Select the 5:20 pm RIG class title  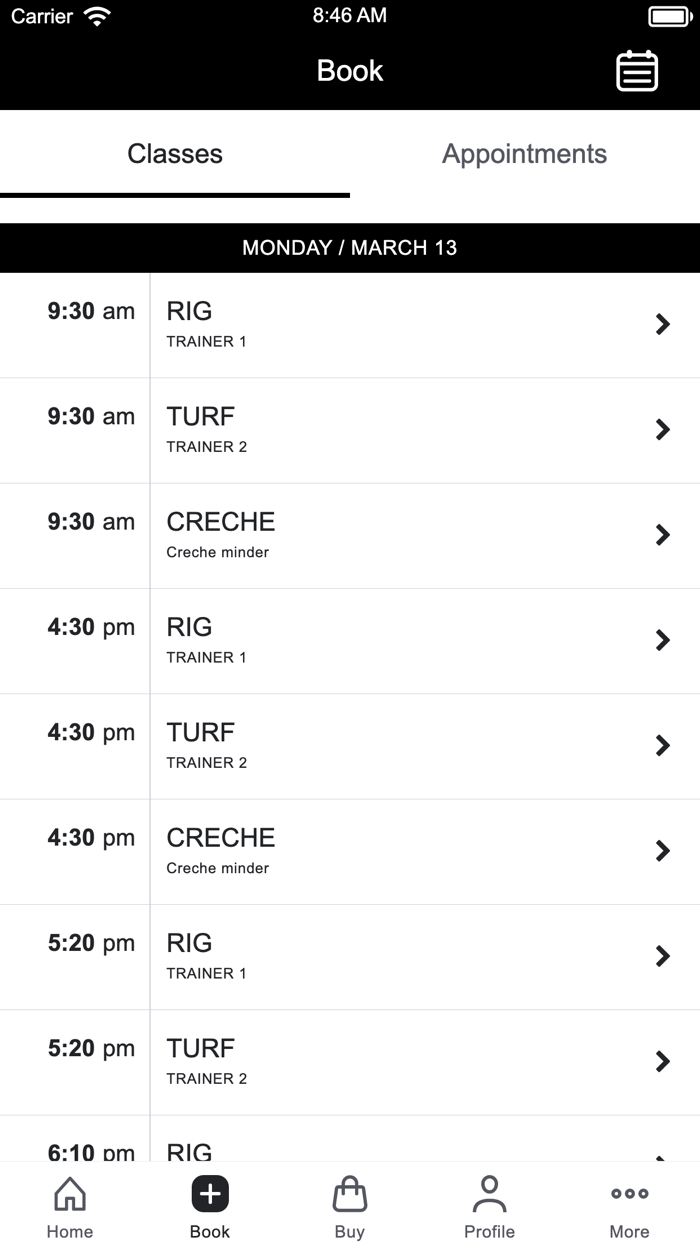pyautogui.click(x=189, y=943)
